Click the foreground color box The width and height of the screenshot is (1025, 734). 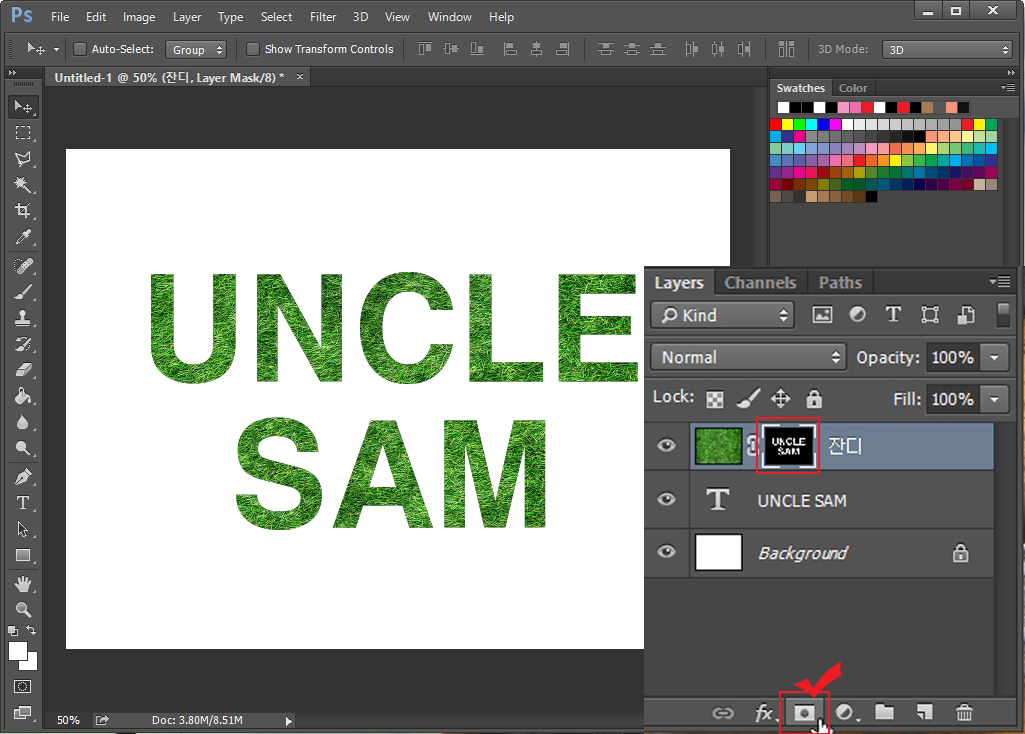(18, 651)
